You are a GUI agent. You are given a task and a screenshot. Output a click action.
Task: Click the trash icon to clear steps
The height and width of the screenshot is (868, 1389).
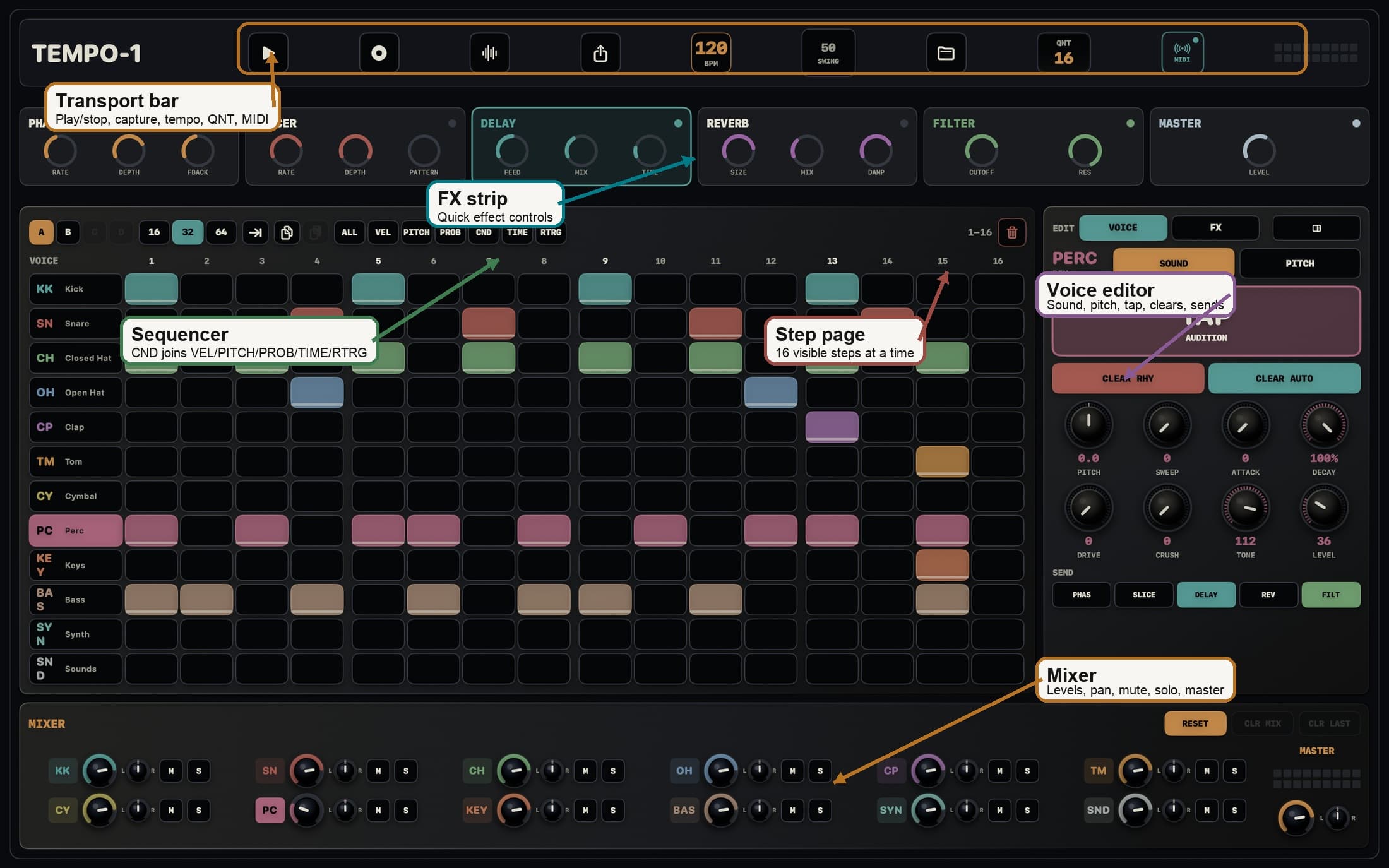(x=1012, y=232)
